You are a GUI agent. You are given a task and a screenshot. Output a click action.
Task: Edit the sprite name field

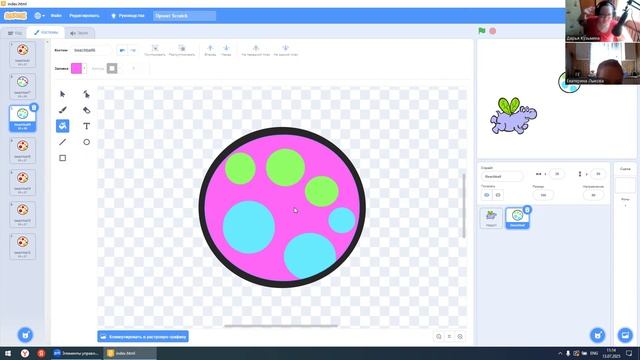[x=502, y=176]
